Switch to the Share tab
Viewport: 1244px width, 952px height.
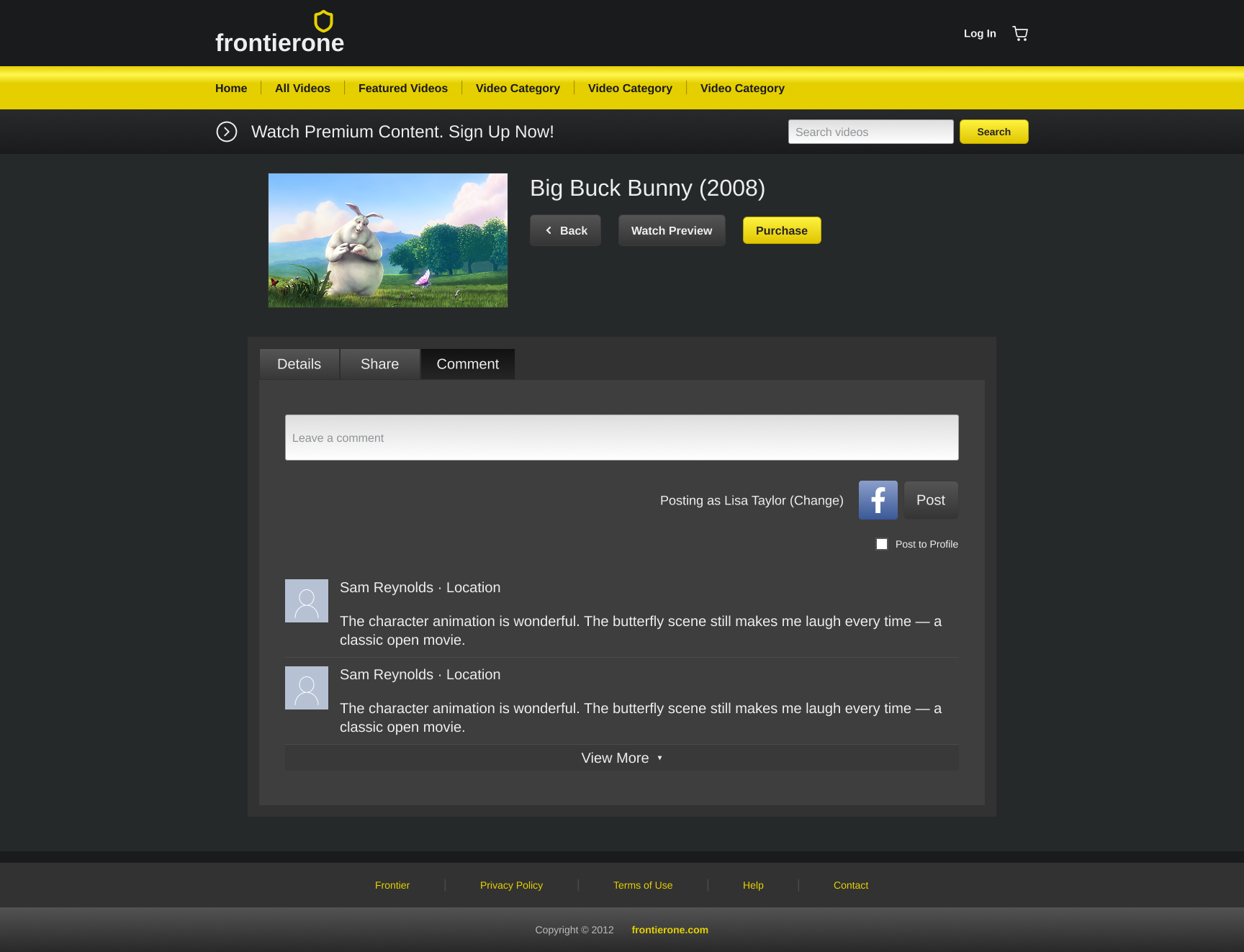tap(380, 364)
